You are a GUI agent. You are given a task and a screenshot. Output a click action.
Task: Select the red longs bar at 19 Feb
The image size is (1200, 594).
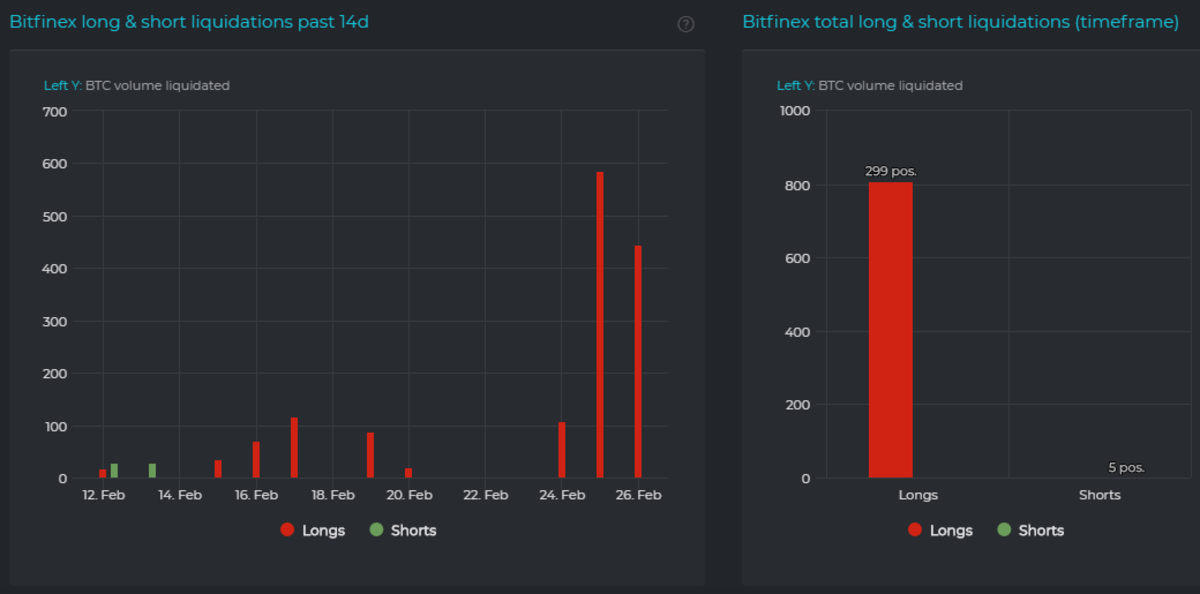click(370, 455)
